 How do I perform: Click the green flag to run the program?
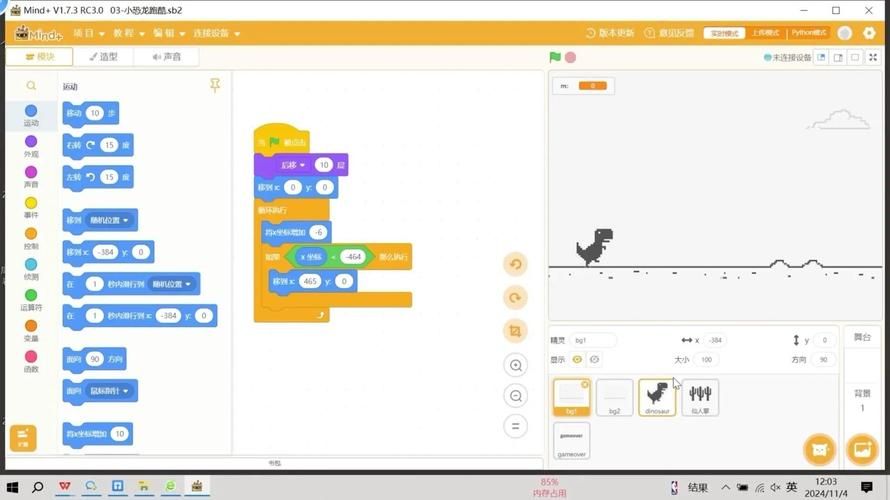click(555, 57)
